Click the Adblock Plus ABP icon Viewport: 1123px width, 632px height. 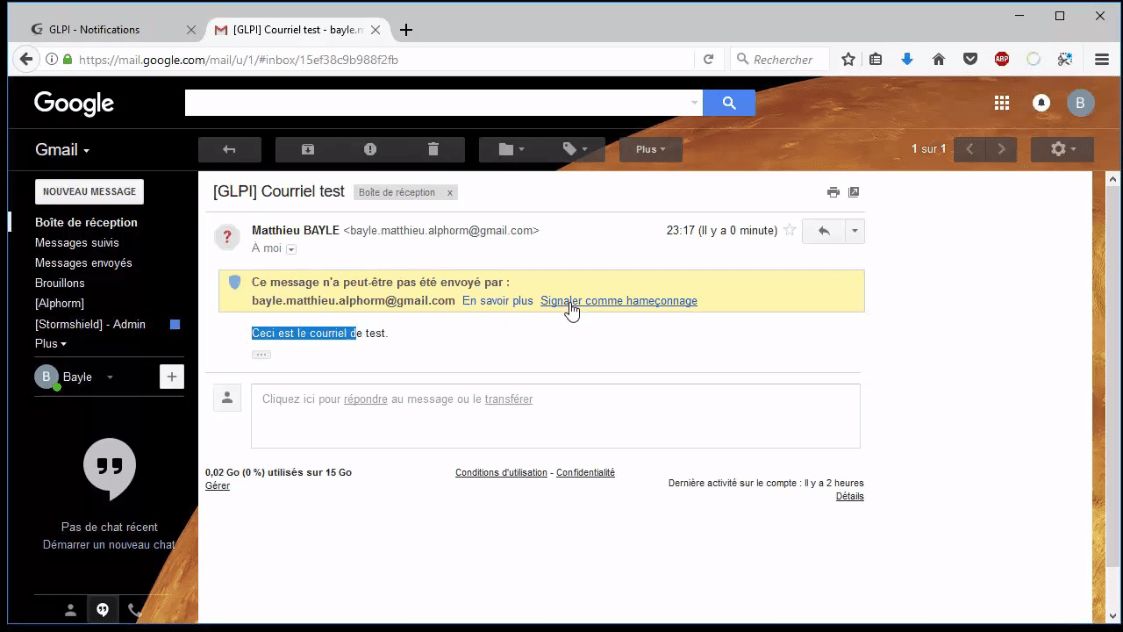tap(1001, 59)
